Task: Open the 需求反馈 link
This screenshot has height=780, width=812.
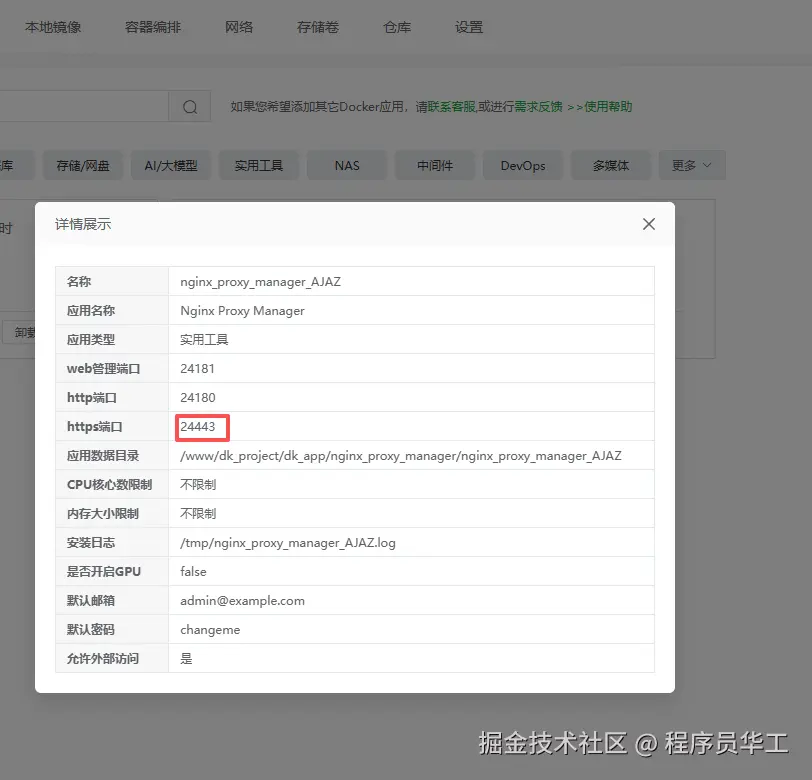Action: [x=539, y=107]
